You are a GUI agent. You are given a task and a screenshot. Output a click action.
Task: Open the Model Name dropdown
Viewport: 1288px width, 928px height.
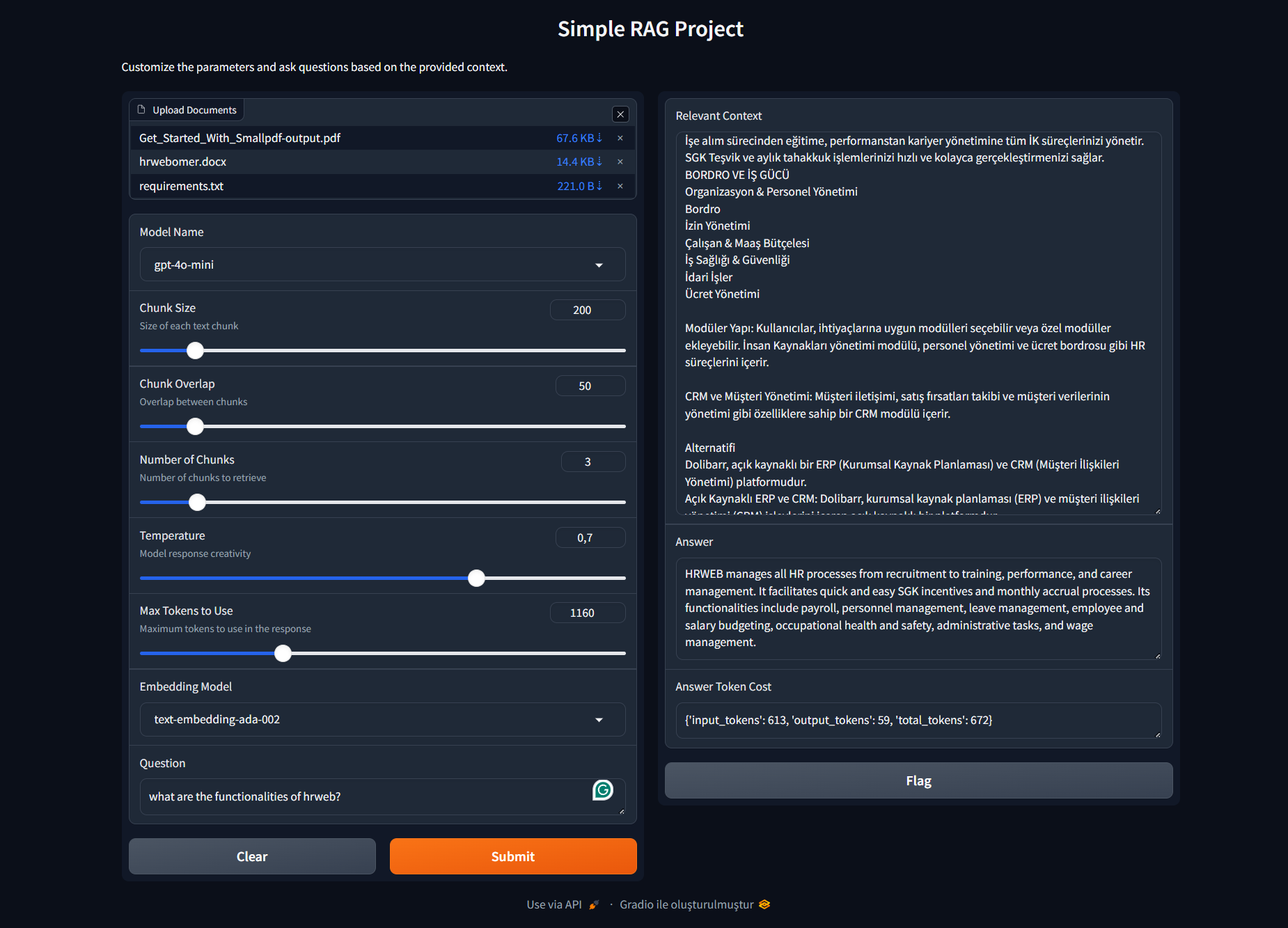(x=382, y=265)
